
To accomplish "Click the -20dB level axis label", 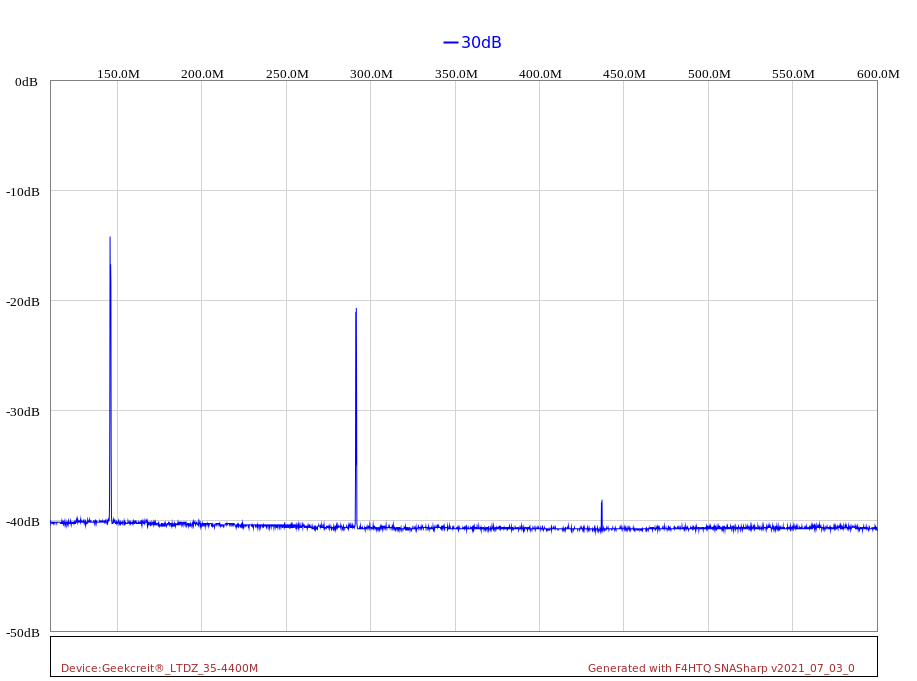I will click(x=23, y=302).
